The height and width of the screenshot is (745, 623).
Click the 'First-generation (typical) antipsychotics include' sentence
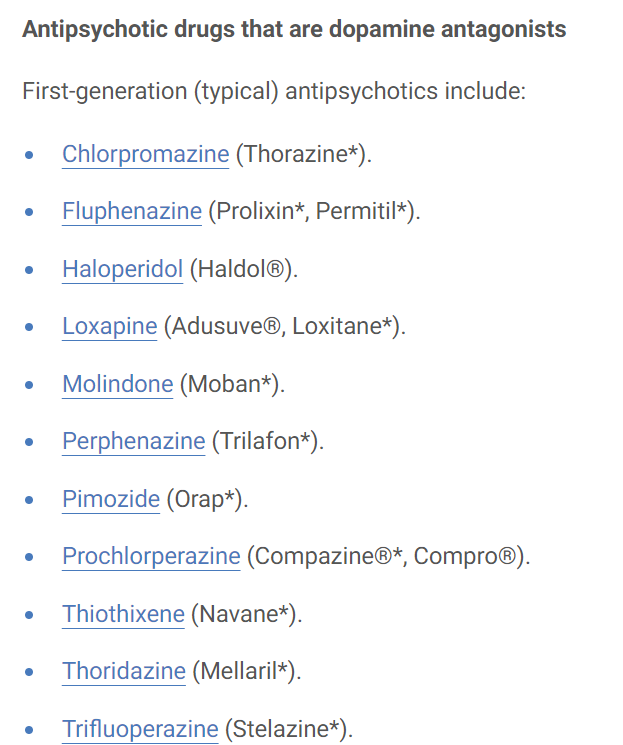coord(273,92)
